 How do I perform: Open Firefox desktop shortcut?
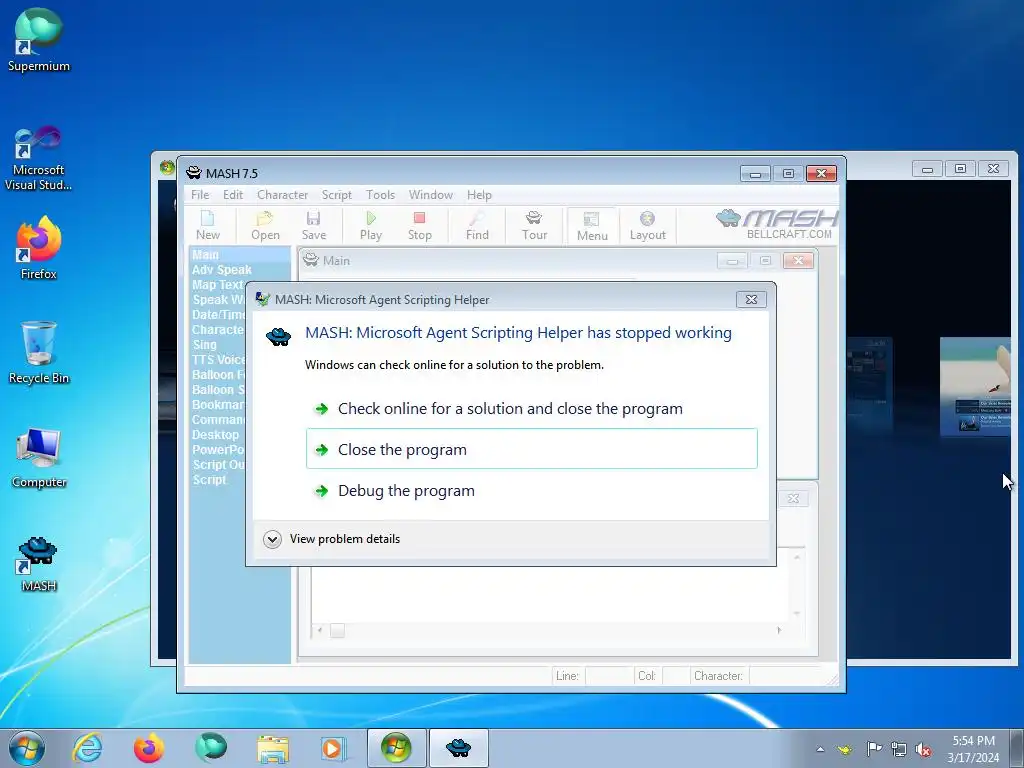[39, 248]
